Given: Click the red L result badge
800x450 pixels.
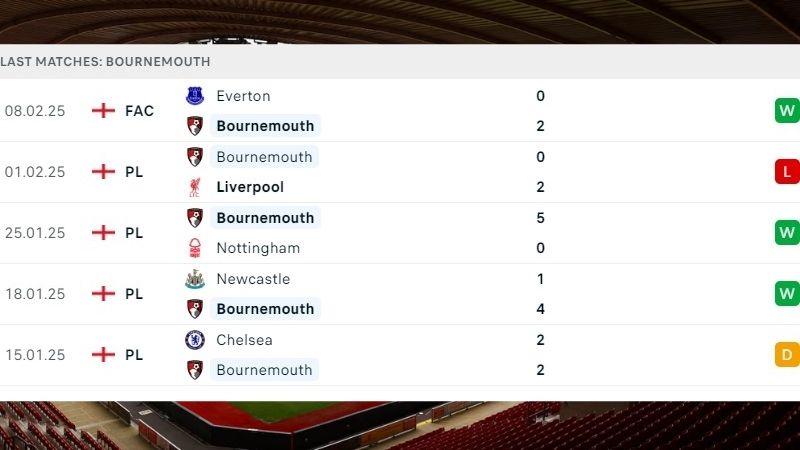Looking at the screenshot, I should (787, 172).
